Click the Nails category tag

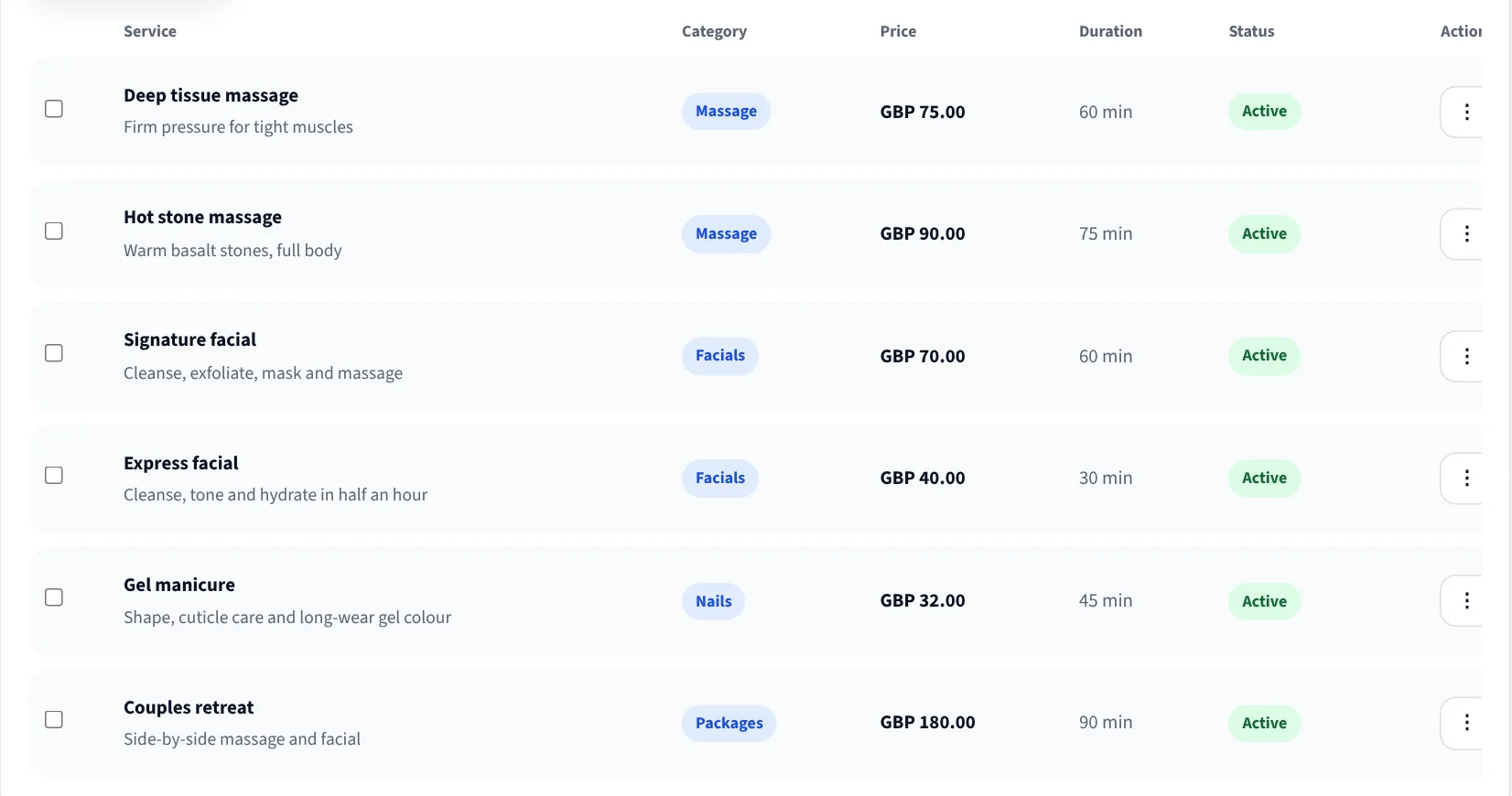click(x=713, y=601)
